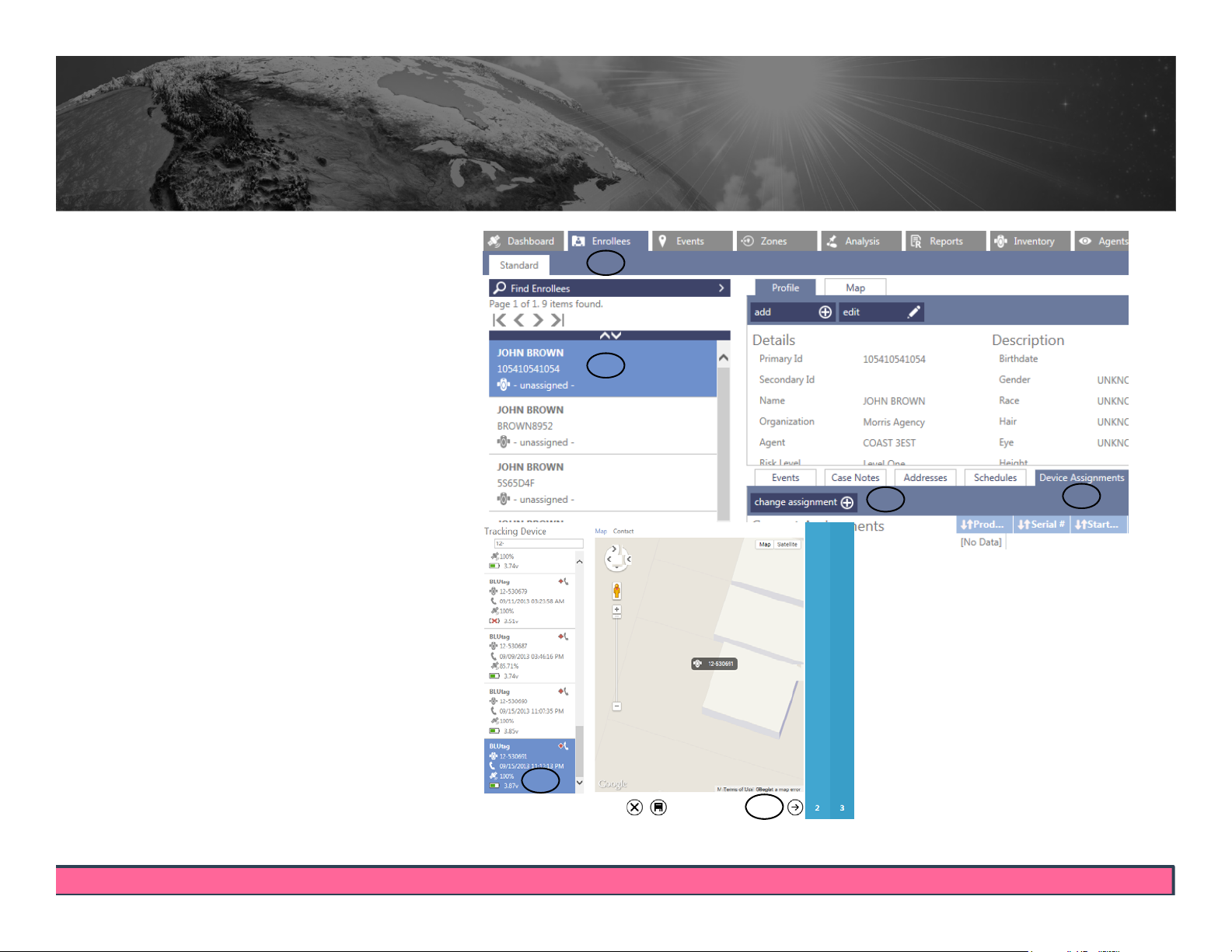Image resolution: width=1232 pixels, height=952 pixels.
Task: Click device list scrollbar down arrow
Action: 580,783
